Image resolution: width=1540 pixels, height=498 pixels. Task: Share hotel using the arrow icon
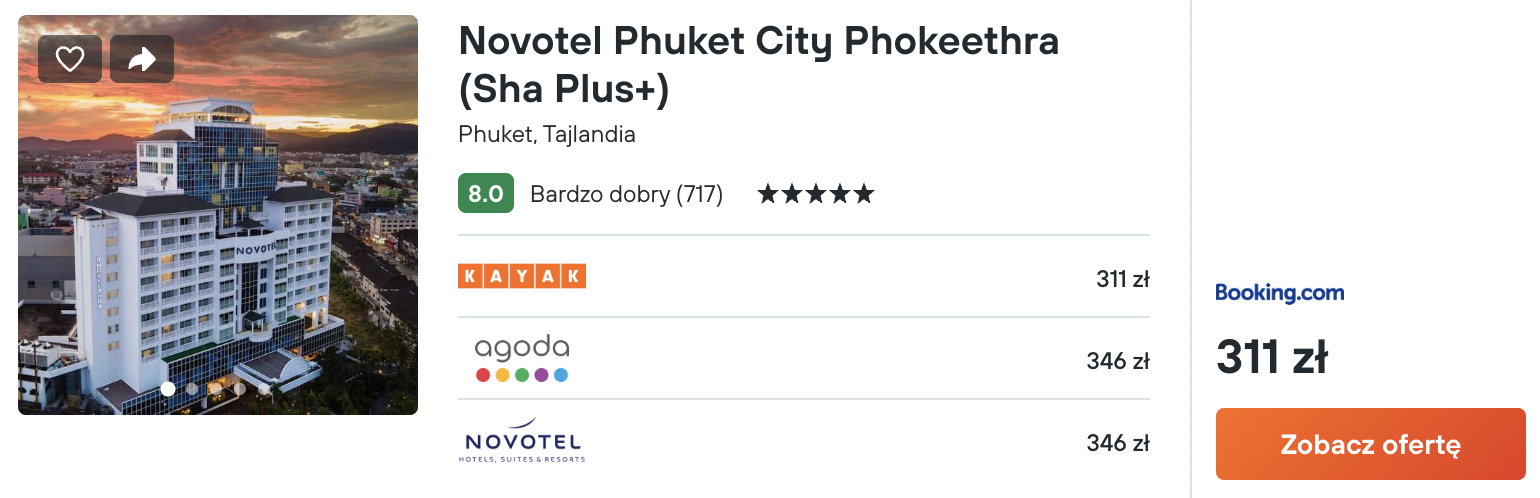click(x=142, y=59)
